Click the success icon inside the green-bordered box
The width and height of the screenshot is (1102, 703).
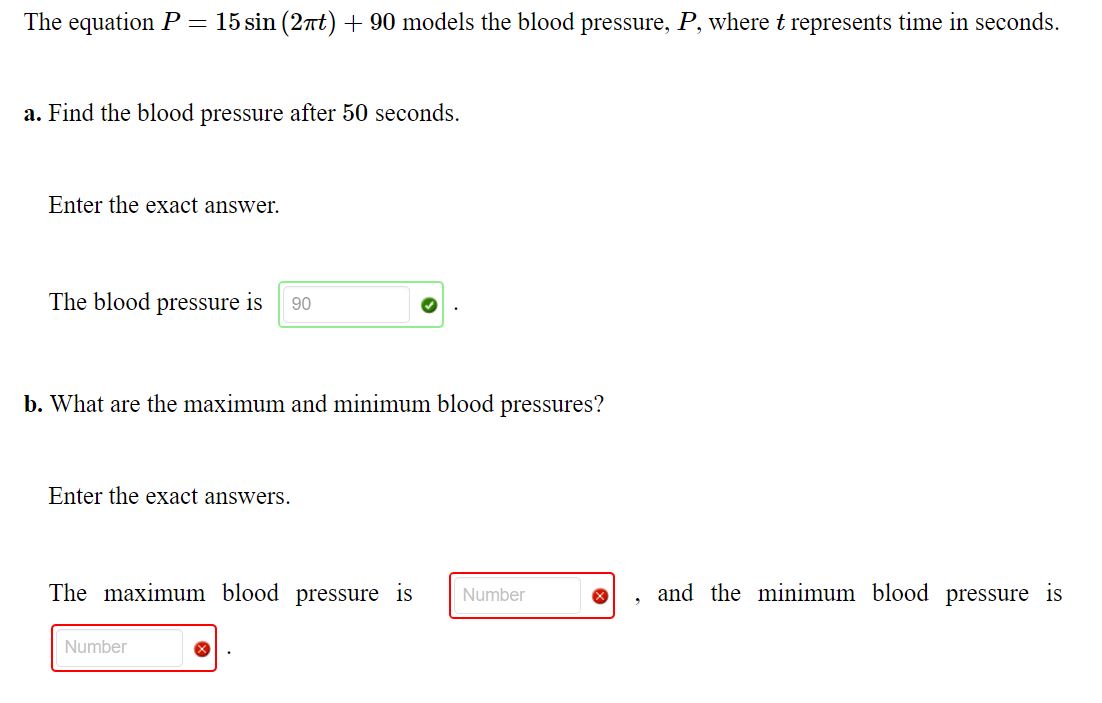429,303
